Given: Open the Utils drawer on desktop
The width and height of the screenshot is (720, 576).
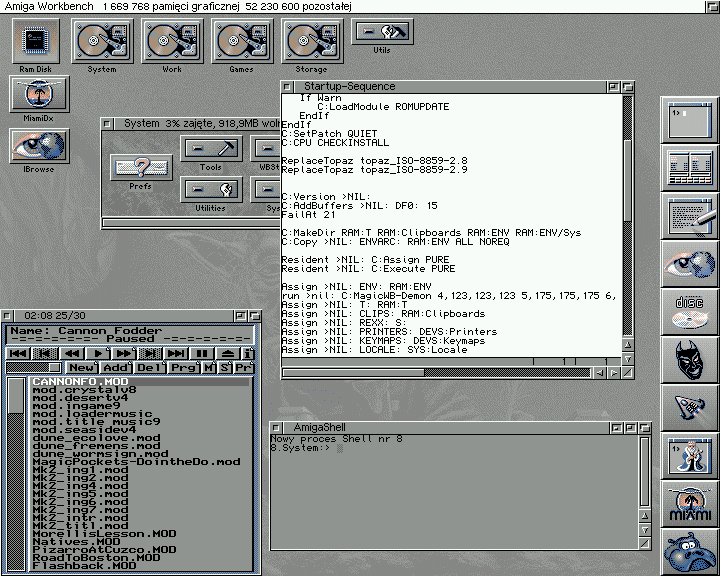Looking at the screenshot, I should 382,32.
